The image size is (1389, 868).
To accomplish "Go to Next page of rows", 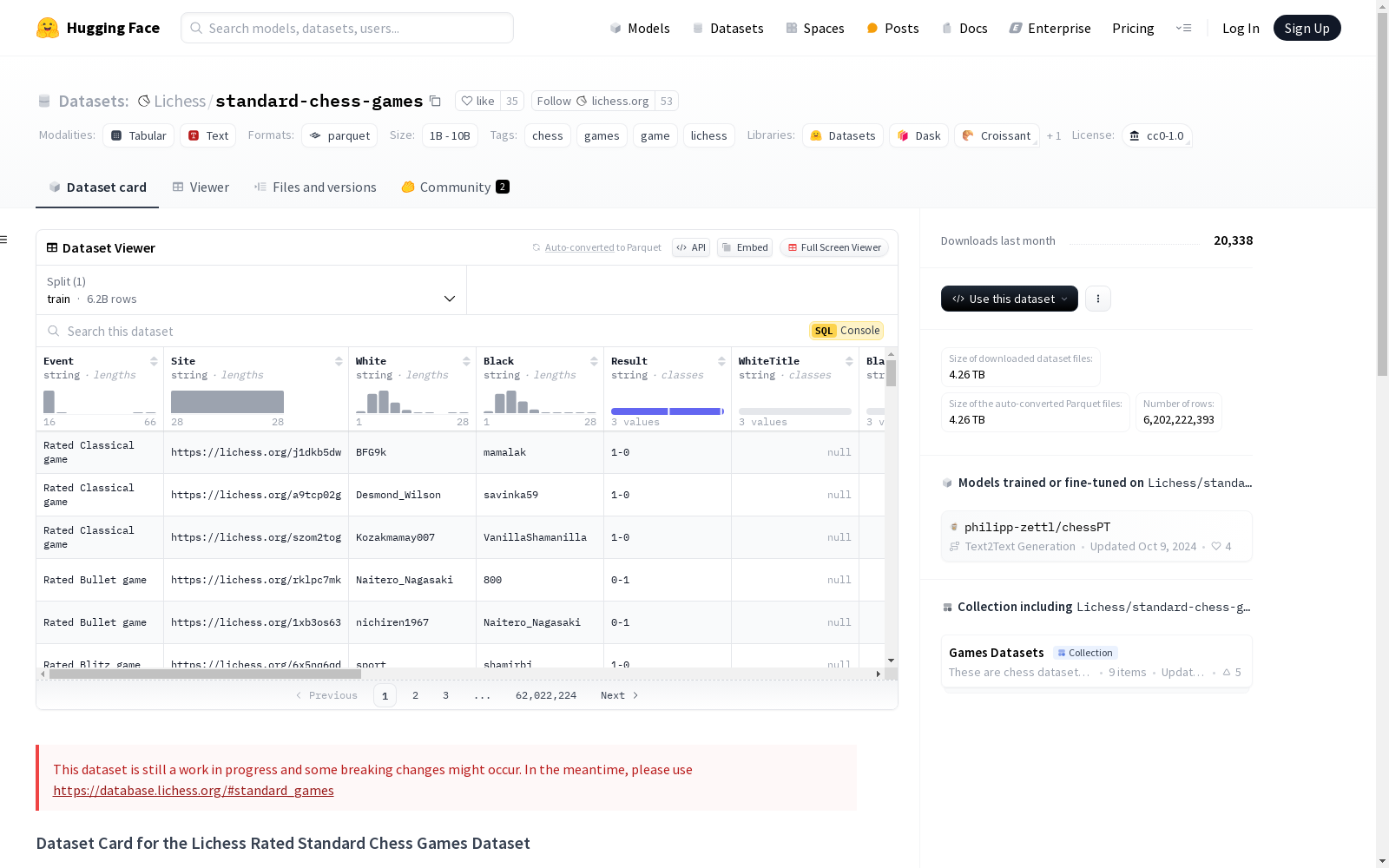I will [x=620, y=695].
